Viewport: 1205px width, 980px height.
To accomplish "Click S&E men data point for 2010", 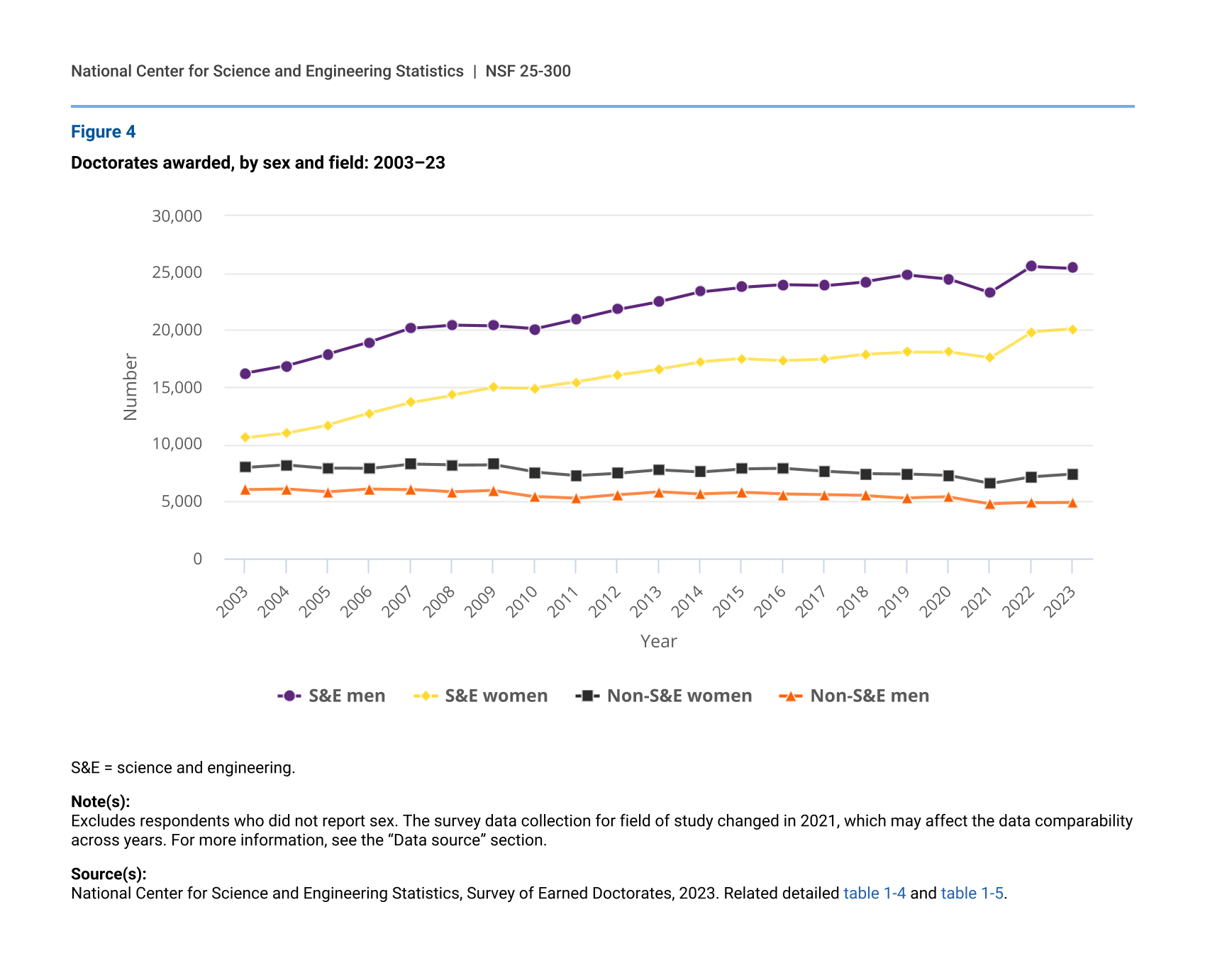I will (535, 329).
